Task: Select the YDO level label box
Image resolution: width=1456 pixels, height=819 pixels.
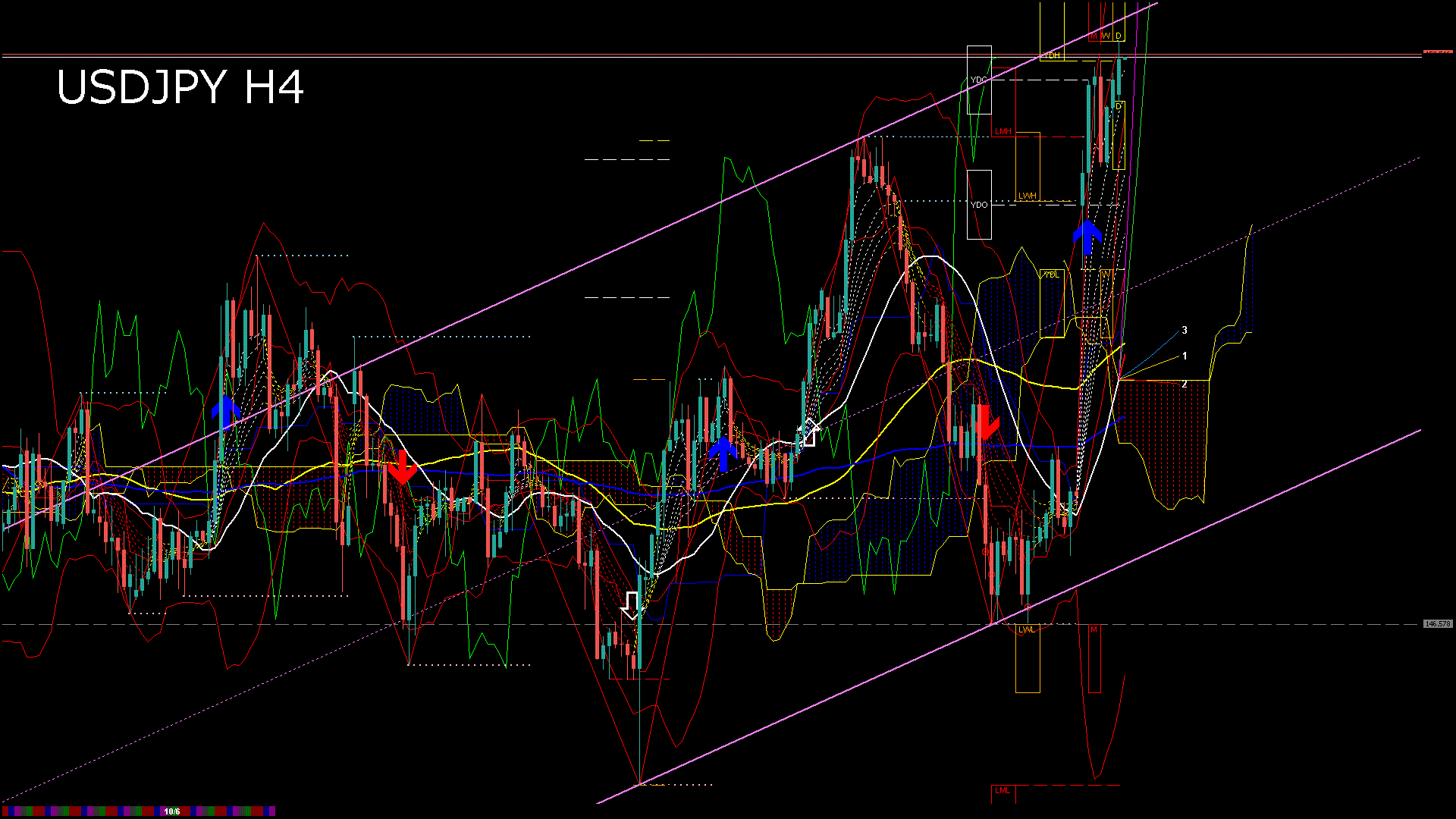Action: point(979,205)
